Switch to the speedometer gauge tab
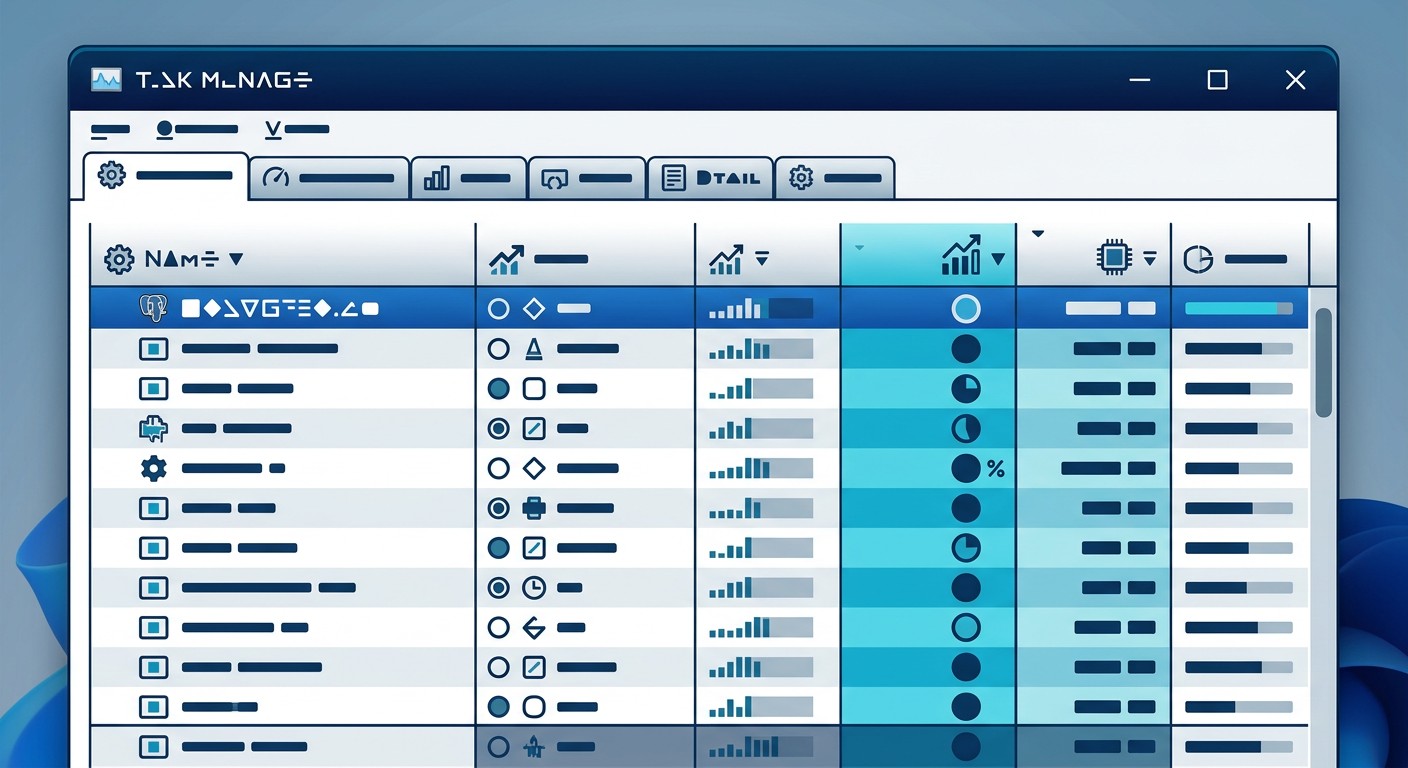The image size is (1408, 768). [x=329, y=178]
